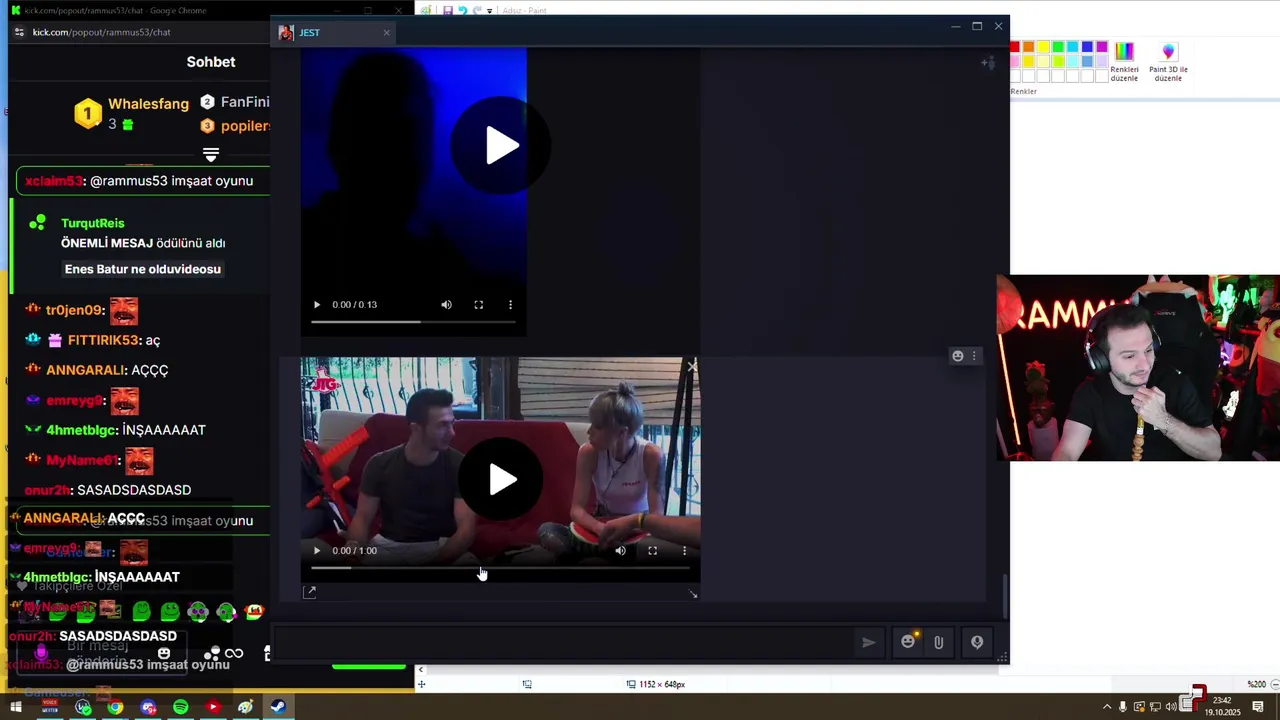Click the add-friend plus icon top right
1280x720 pixels.
click(988, 63)
